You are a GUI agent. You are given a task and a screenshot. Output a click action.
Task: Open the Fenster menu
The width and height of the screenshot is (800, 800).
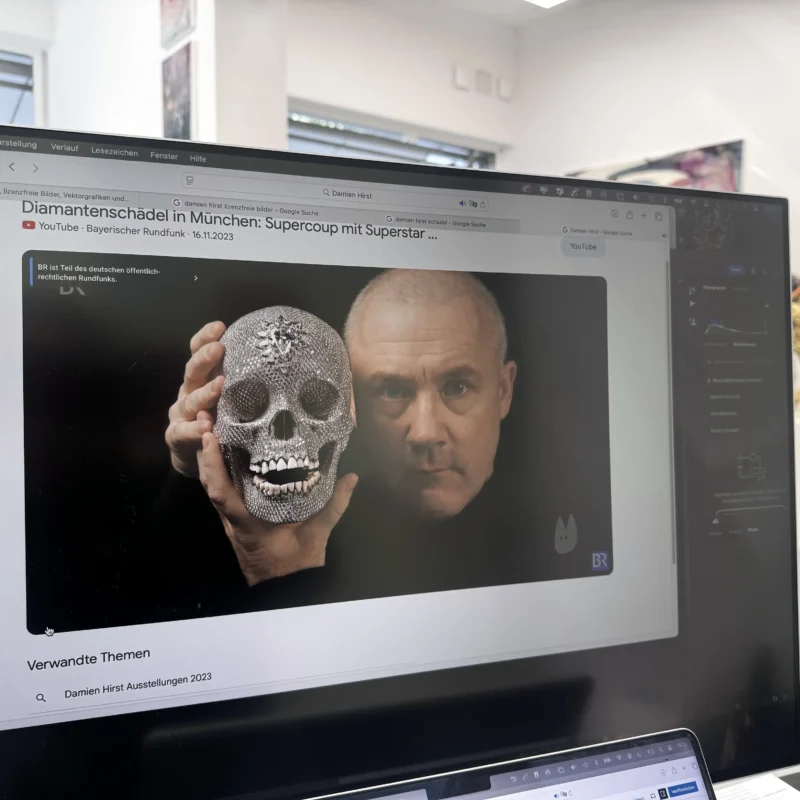(164, 156)
